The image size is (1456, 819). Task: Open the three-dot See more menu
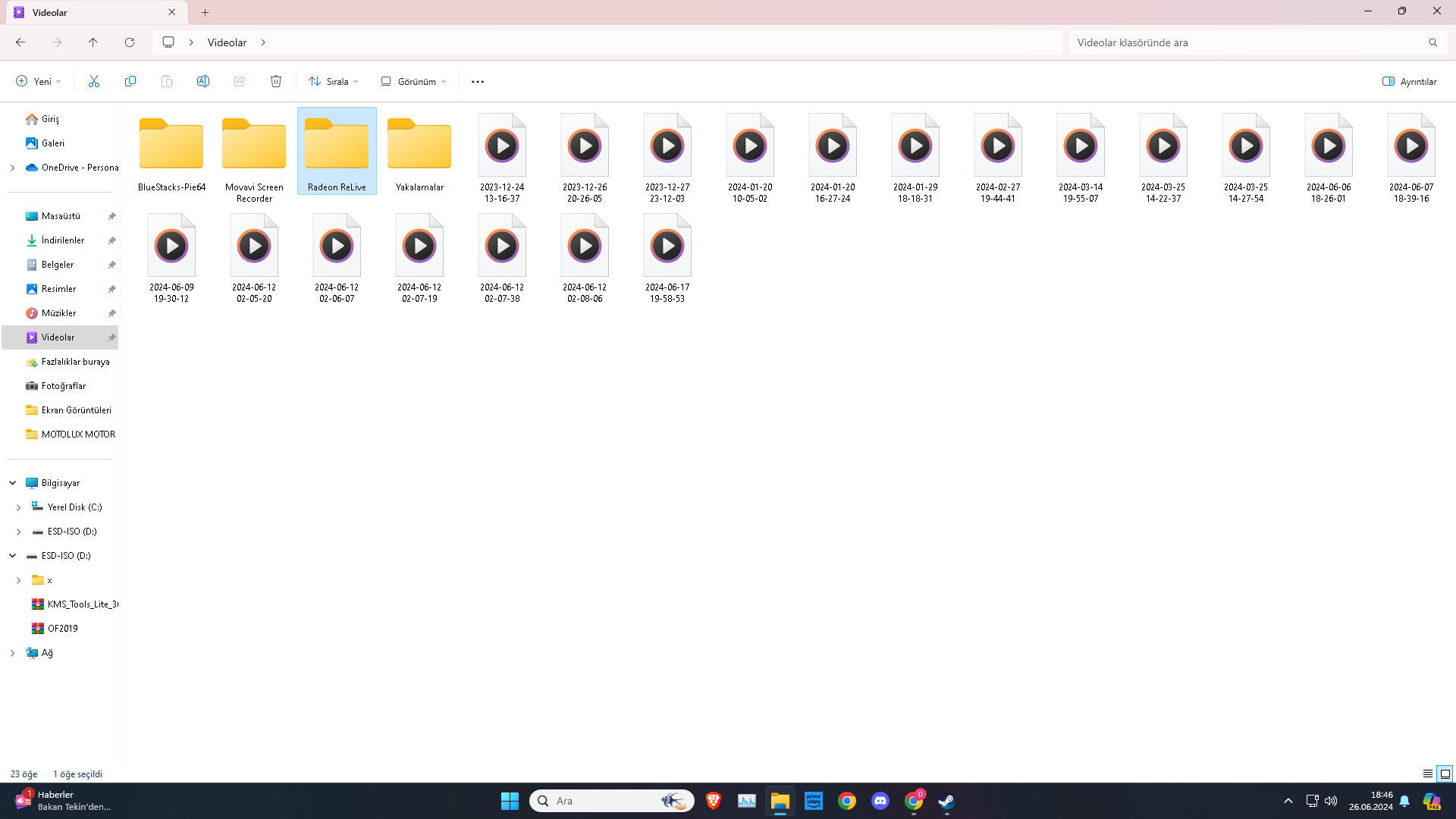[477, 81]
